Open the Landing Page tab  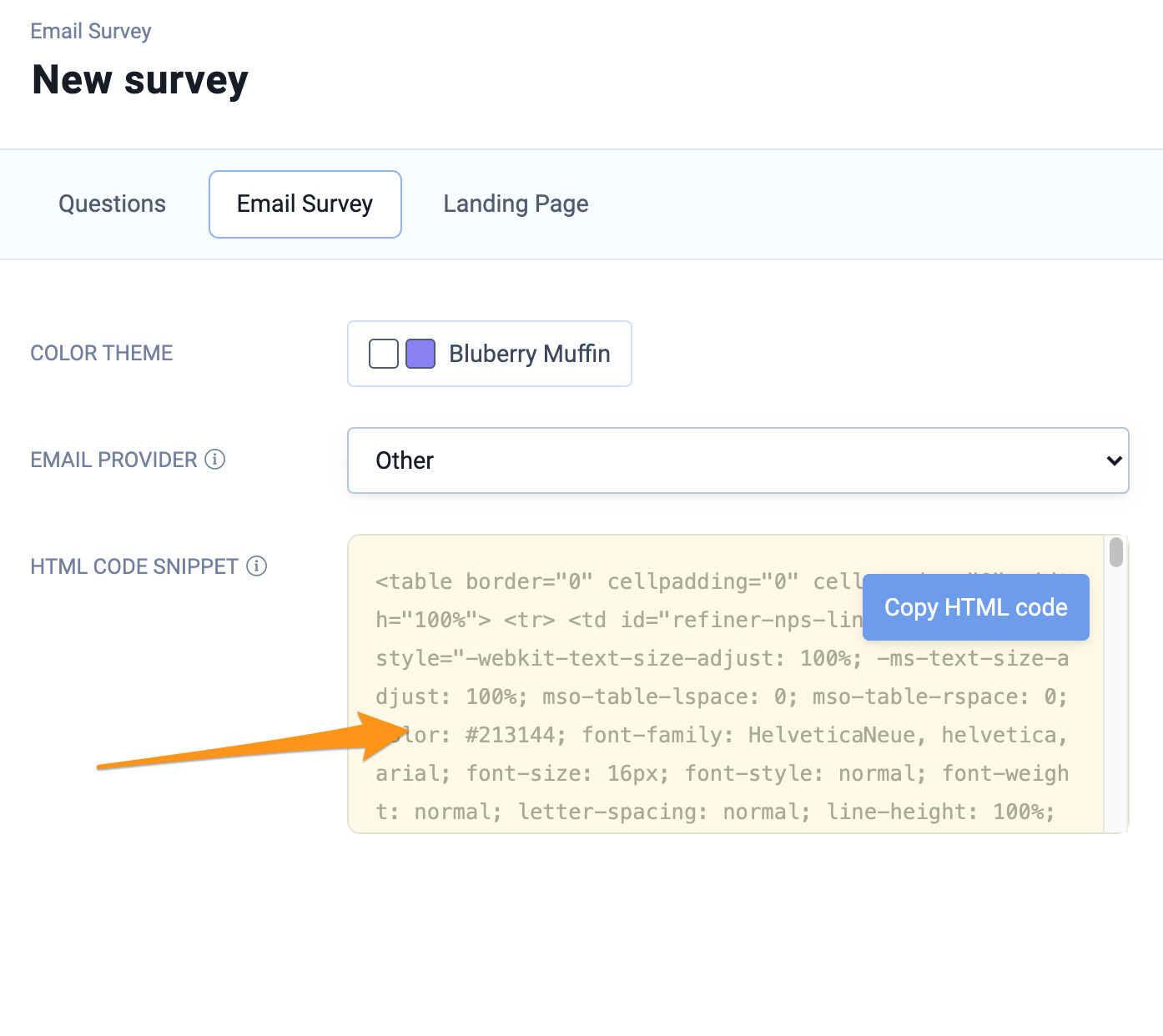516,204
